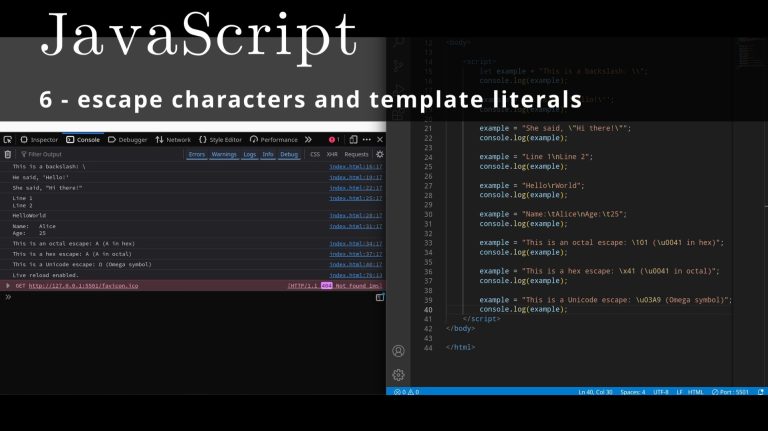Switch to the Inspector tab

(x=39, y=140)
